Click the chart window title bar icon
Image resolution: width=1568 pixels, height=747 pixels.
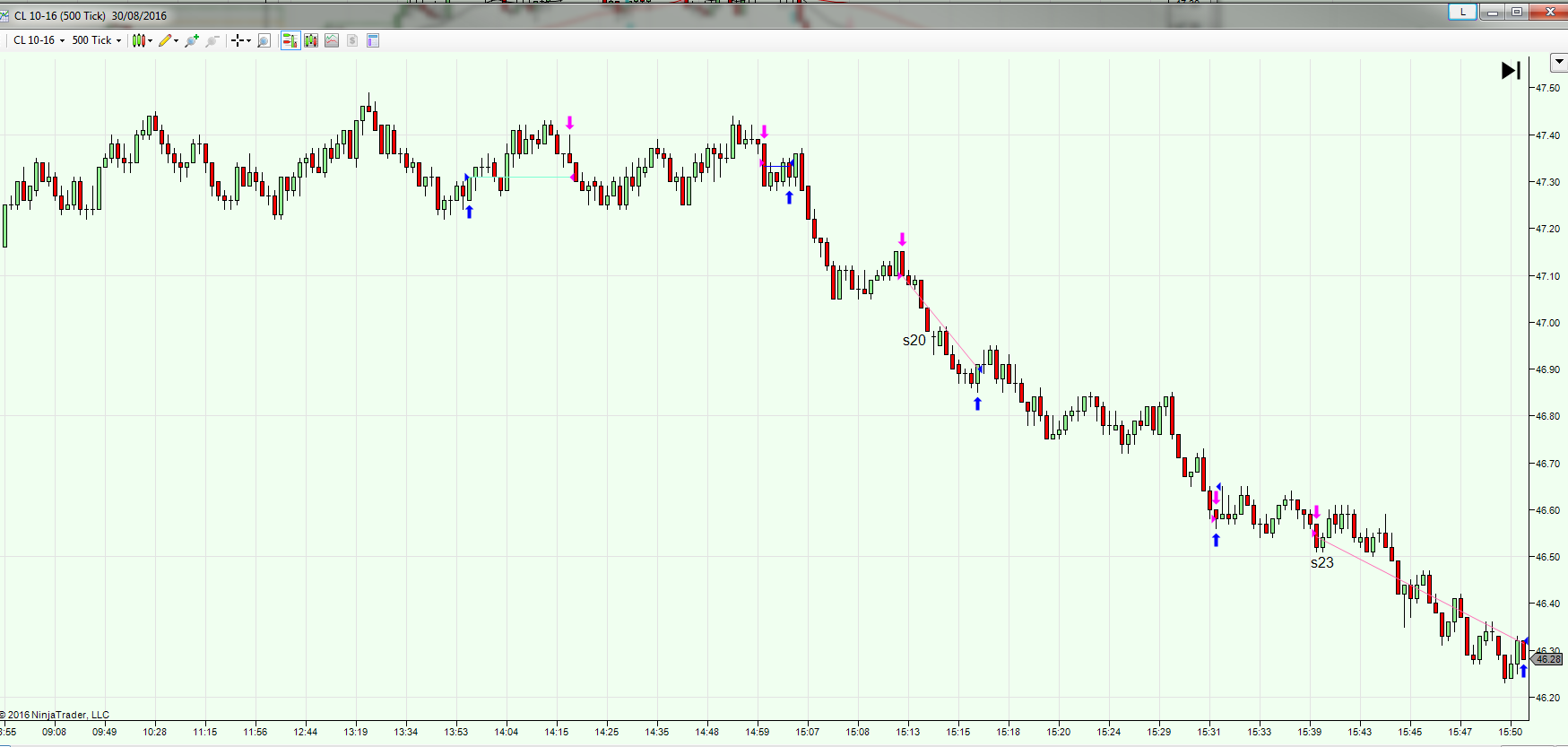click(4, 15)
